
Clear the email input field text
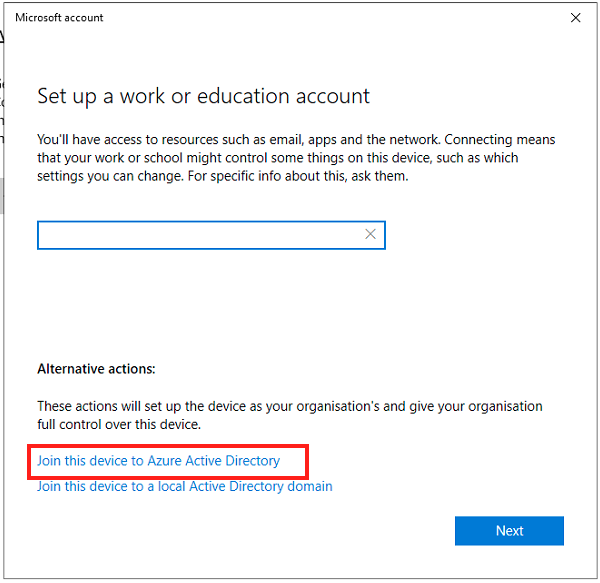tap(370, 234)
